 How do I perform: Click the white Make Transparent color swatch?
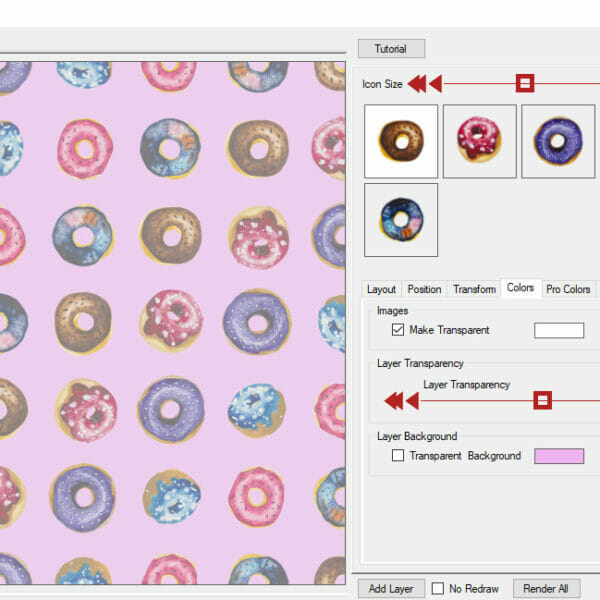(x=559, y=330)
